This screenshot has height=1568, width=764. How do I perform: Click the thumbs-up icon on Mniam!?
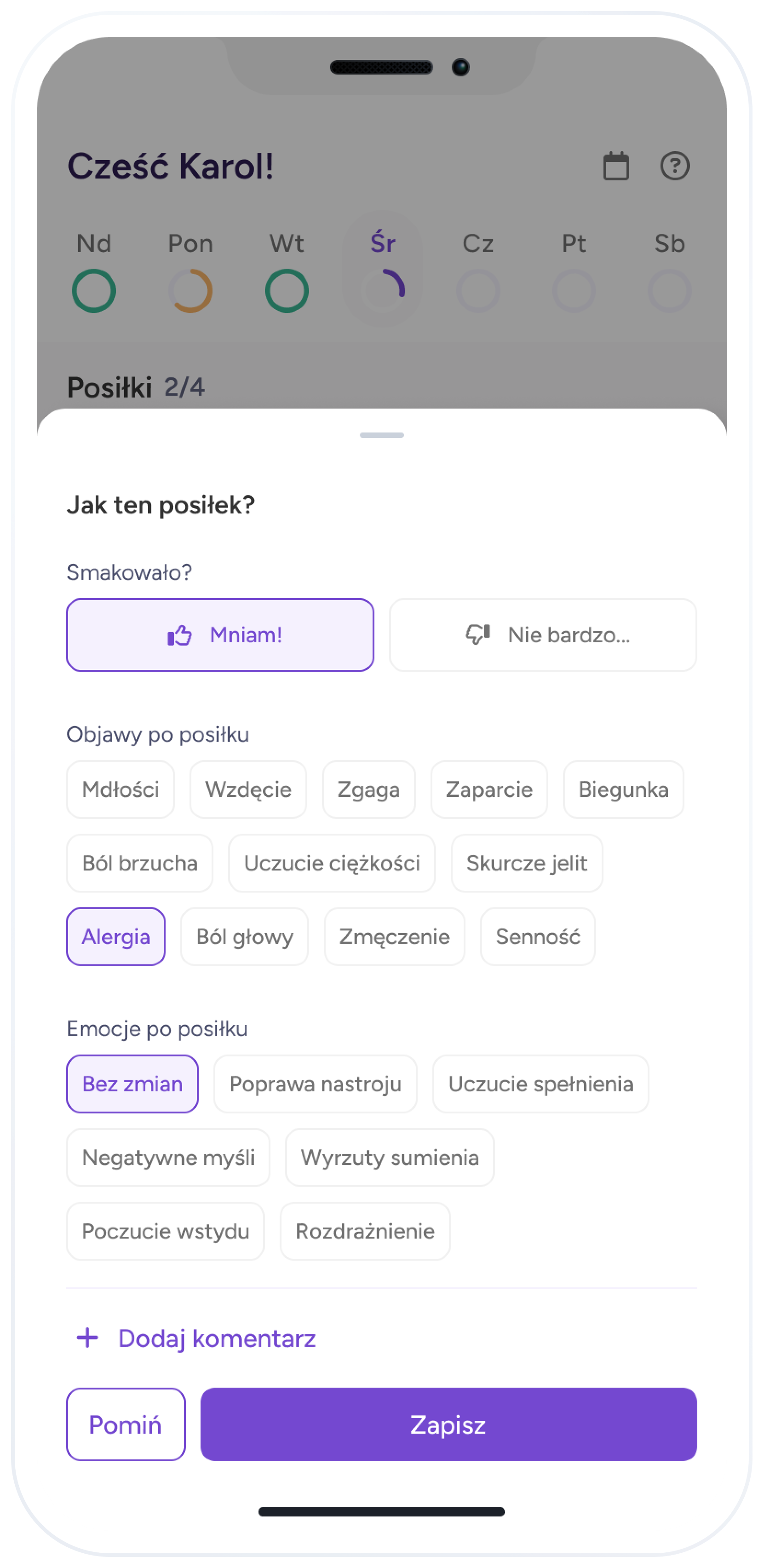coord(179,635)
